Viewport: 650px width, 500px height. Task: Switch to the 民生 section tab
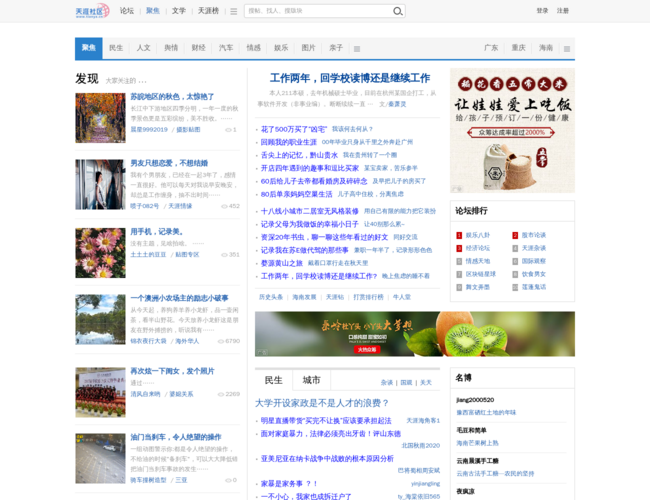click(x=274, y=380)
